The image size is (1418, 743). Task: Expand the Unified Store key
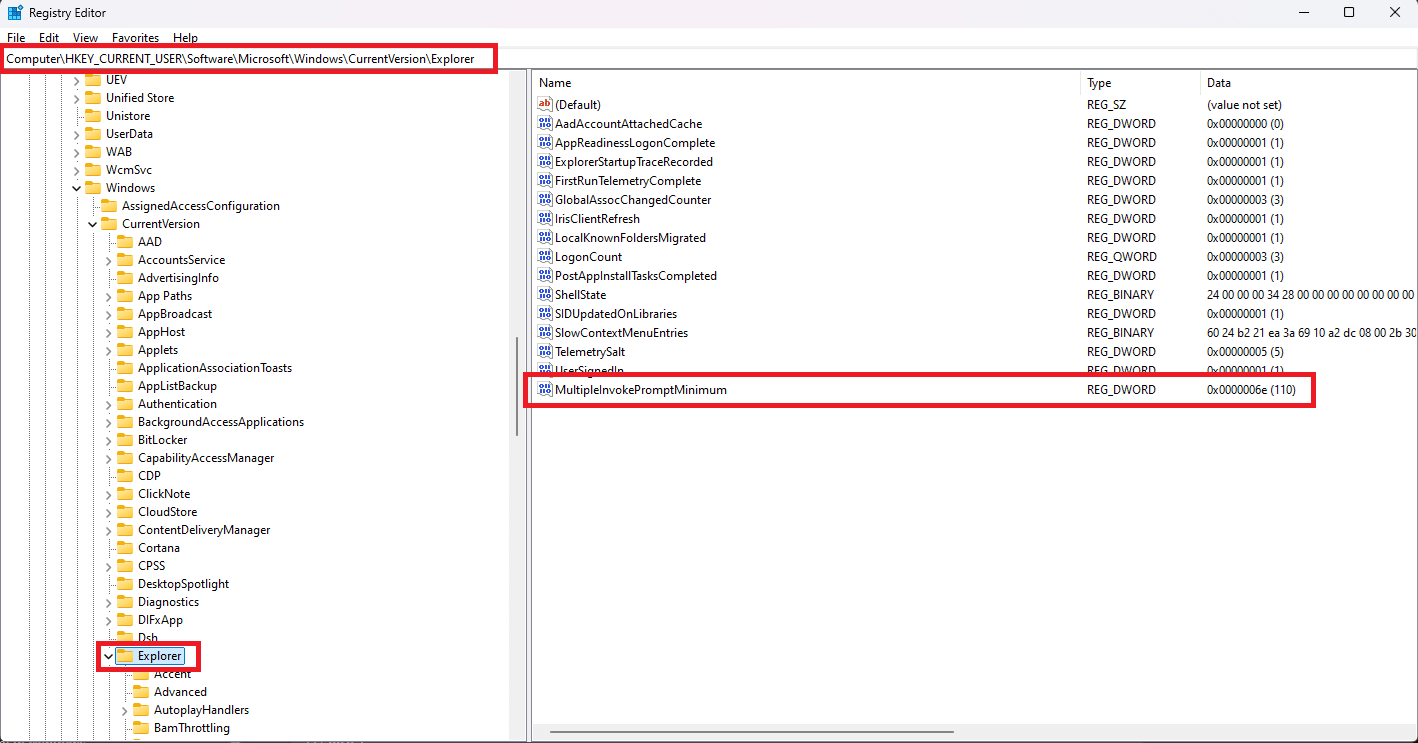tap(77, 98)
